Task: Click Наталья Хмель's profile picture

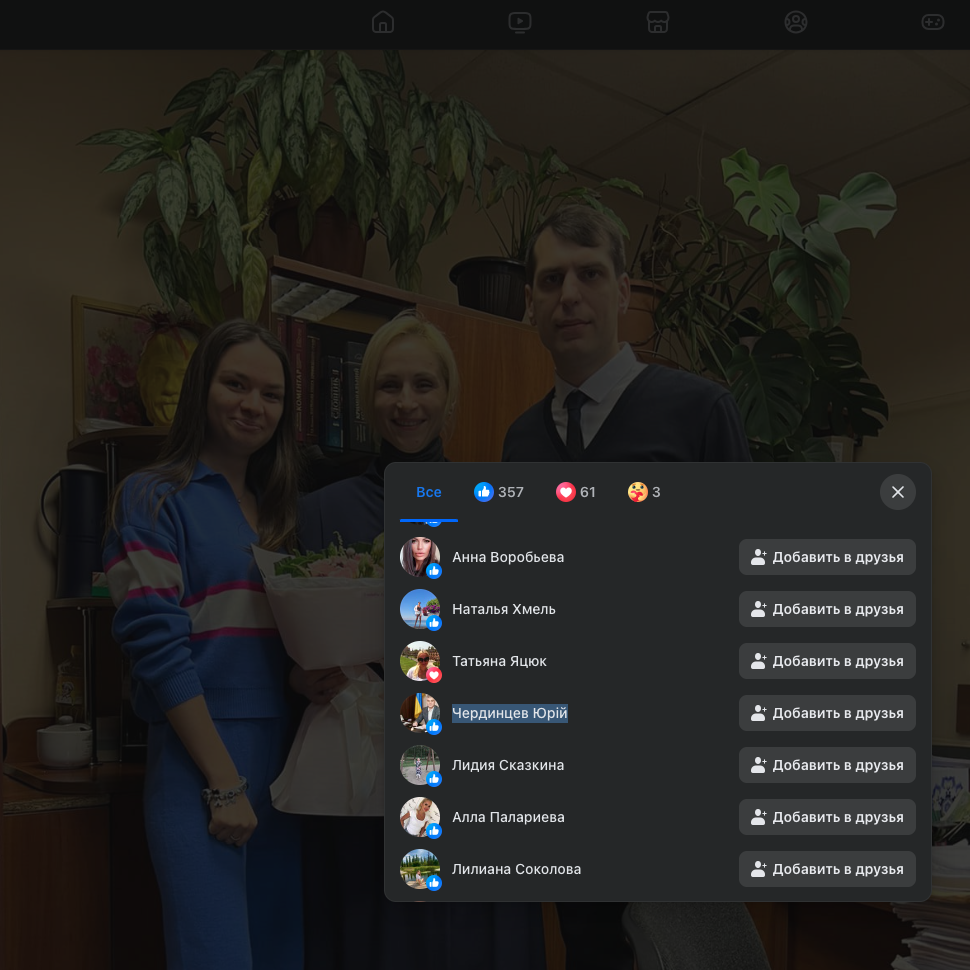Action: 420,609
